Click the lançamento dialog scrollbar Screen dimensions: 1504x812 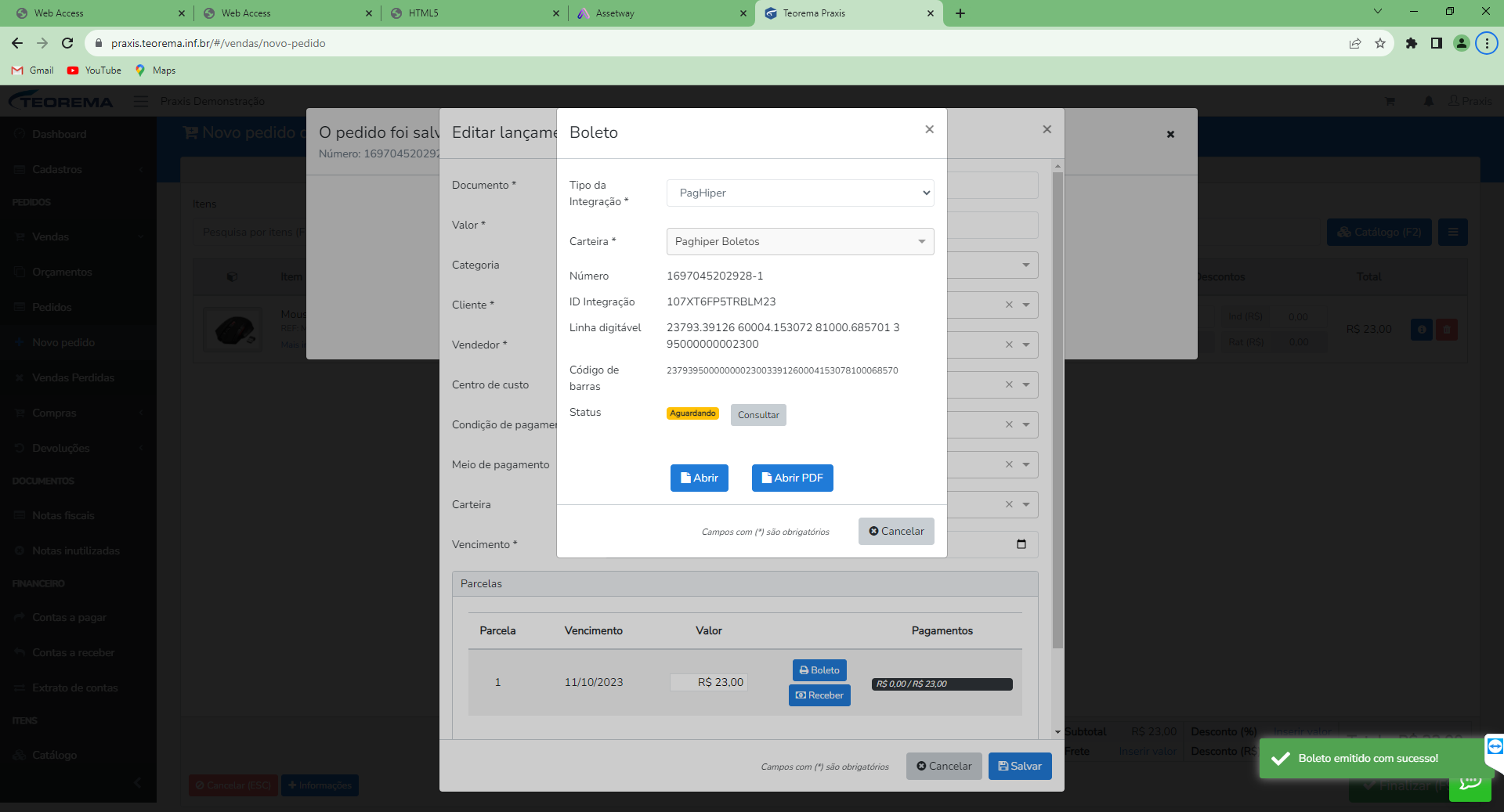tap(1057, 410)
